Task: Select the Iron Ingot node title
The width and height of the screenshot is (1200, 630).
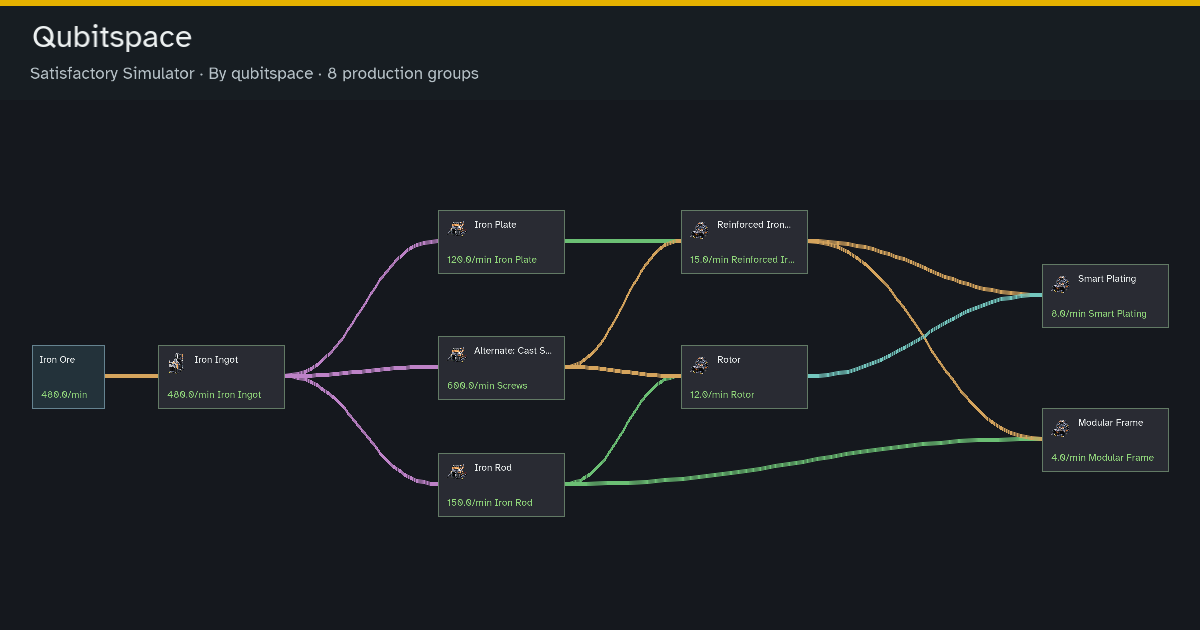Action: coord(216,360)
